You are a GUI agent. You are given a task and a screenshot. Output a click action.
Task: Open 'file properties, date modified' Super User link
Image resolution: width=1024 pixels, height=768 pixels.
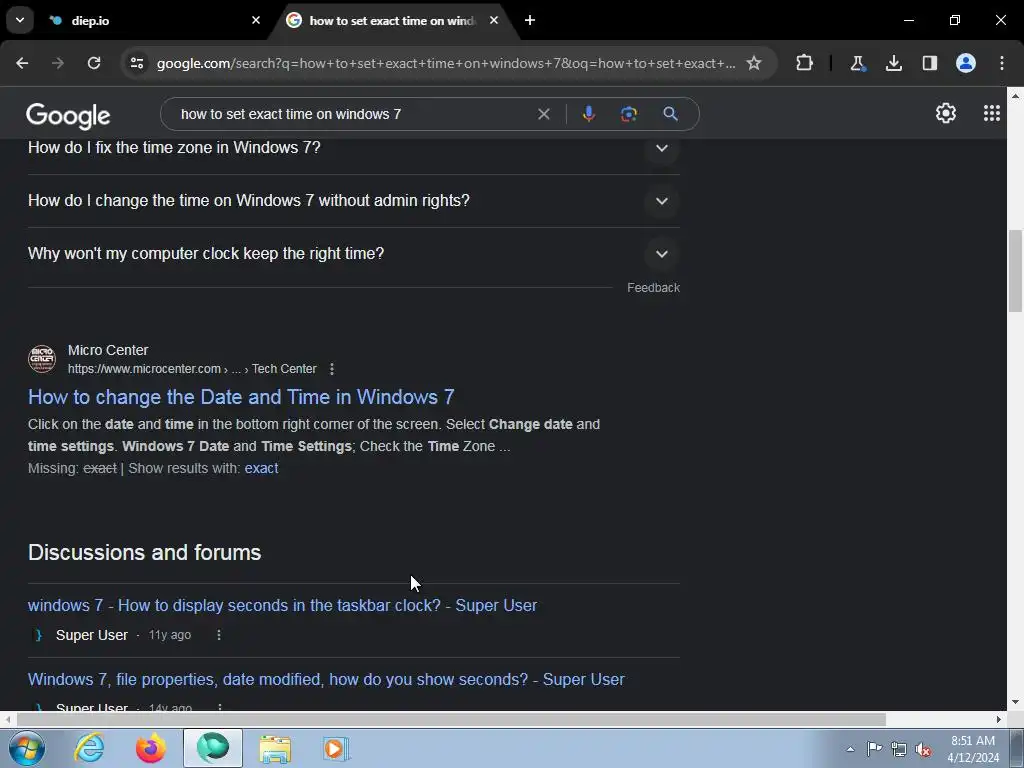pos(326,680)
